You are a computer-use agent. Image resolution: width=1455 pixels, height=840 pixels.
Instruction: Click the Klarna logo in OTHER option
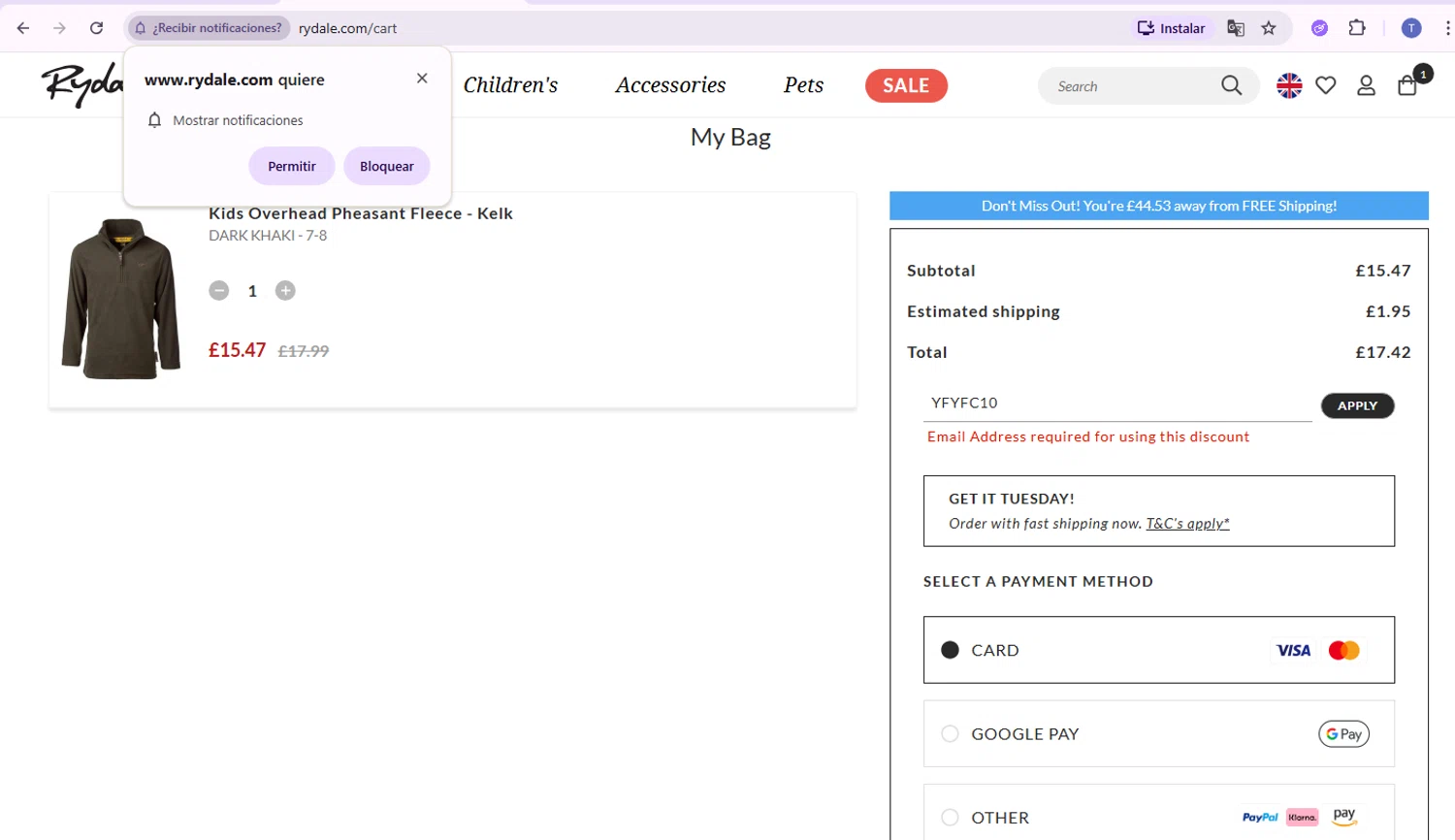(1302, 817)
